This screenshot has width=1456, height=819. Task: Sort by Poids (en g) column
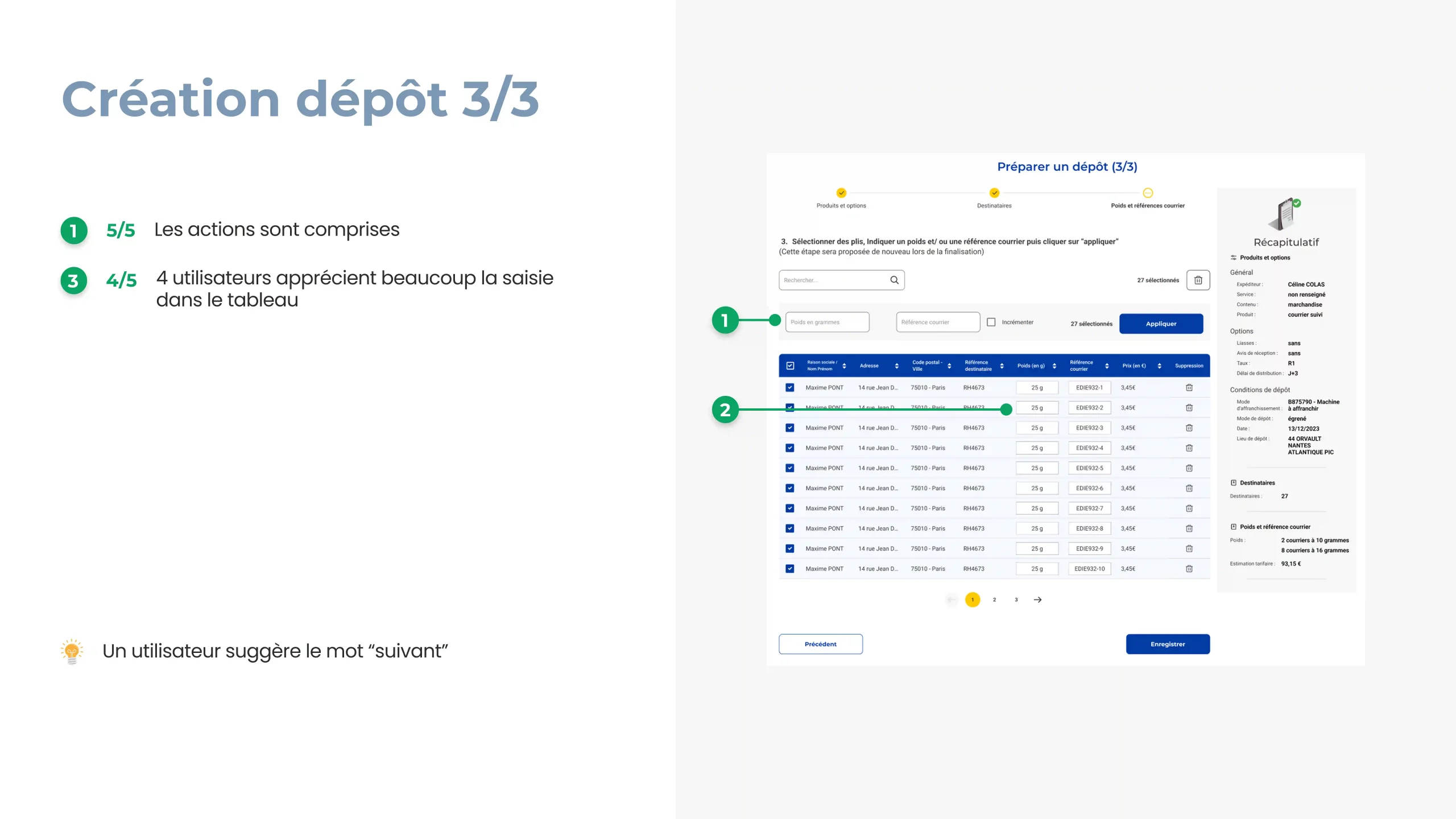coord(1054,366)
